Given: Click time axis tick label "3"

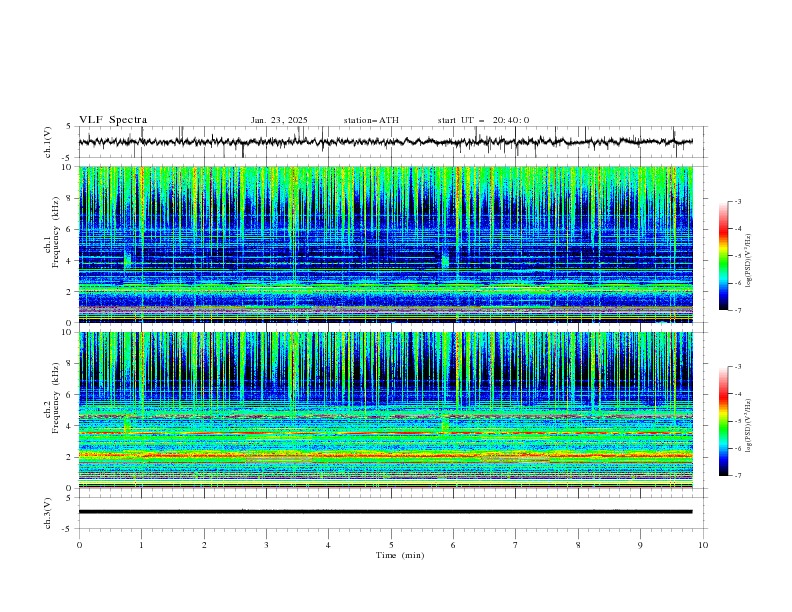Looking at the screenshot, I should click(x=266, y=545).
